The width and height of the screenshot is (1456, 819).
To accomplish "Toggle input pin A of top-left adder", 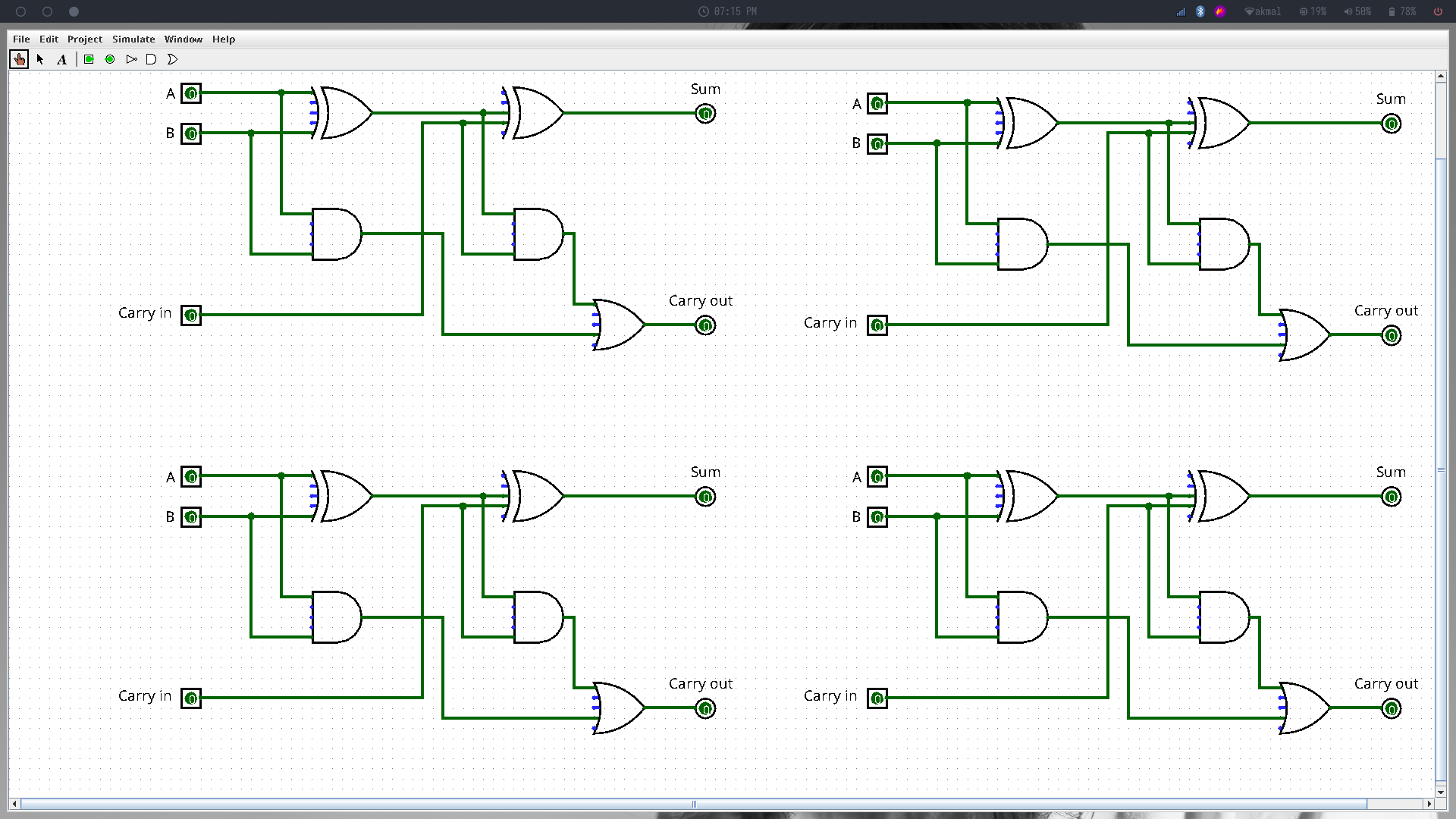I will click(191, 93).
